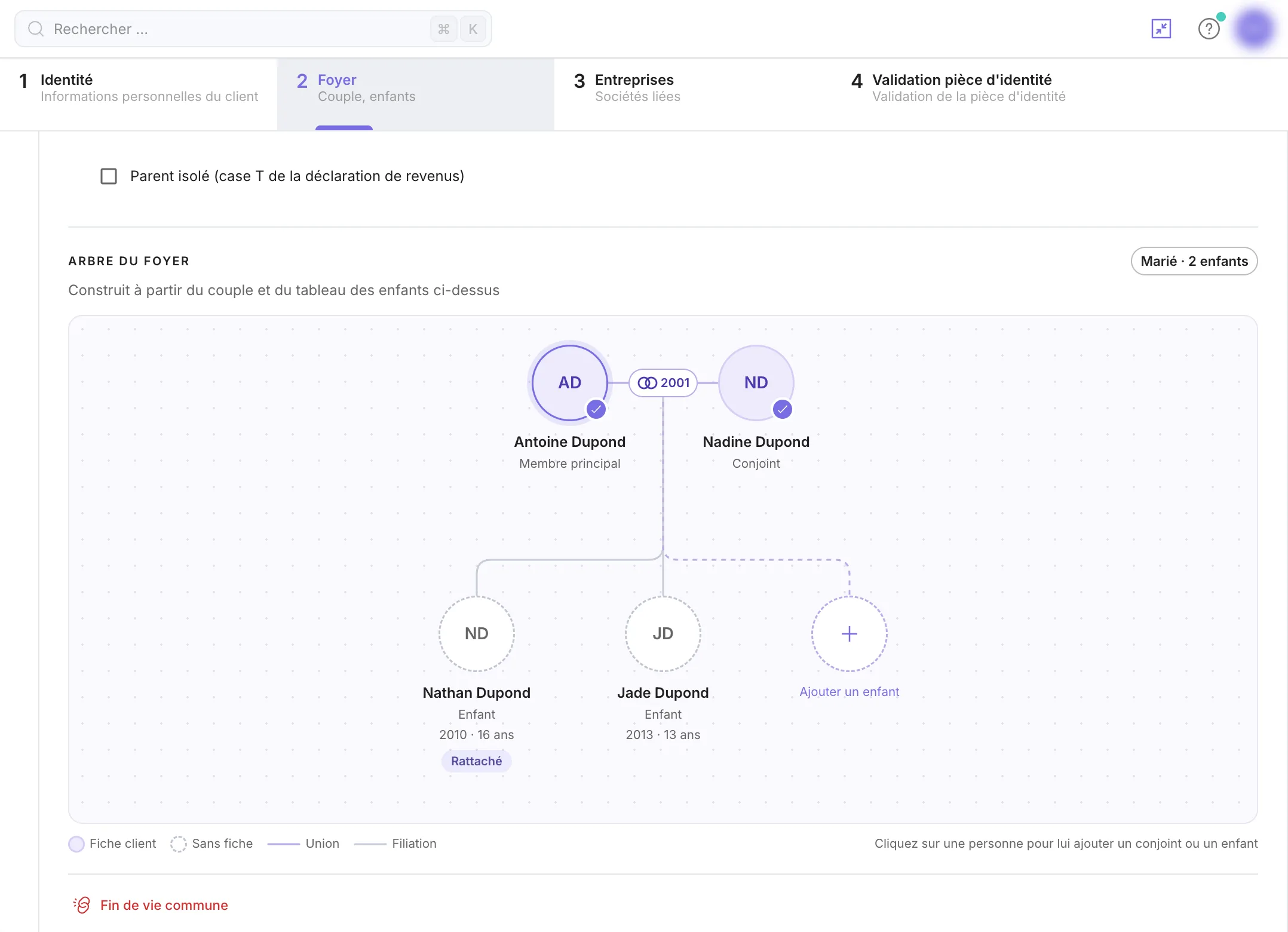Image resolution: width=1288 pixels, height=932 pixels.
Task: Click the Fin de vie commune icon
Action: (x=82, y=905)
